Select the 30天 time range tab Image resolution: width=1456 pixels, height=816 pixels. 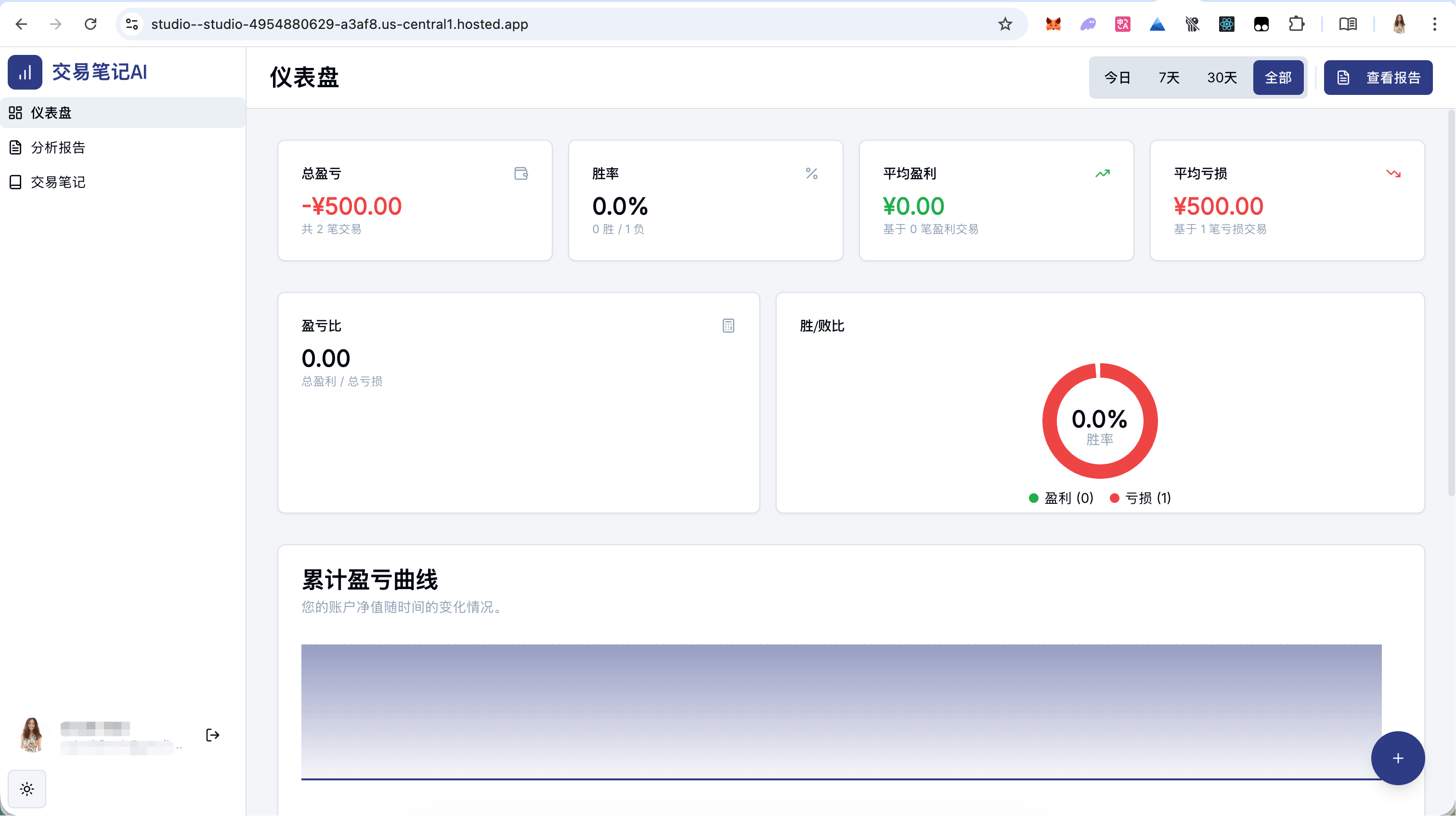pyautogui.click(x=1222, y=78)
